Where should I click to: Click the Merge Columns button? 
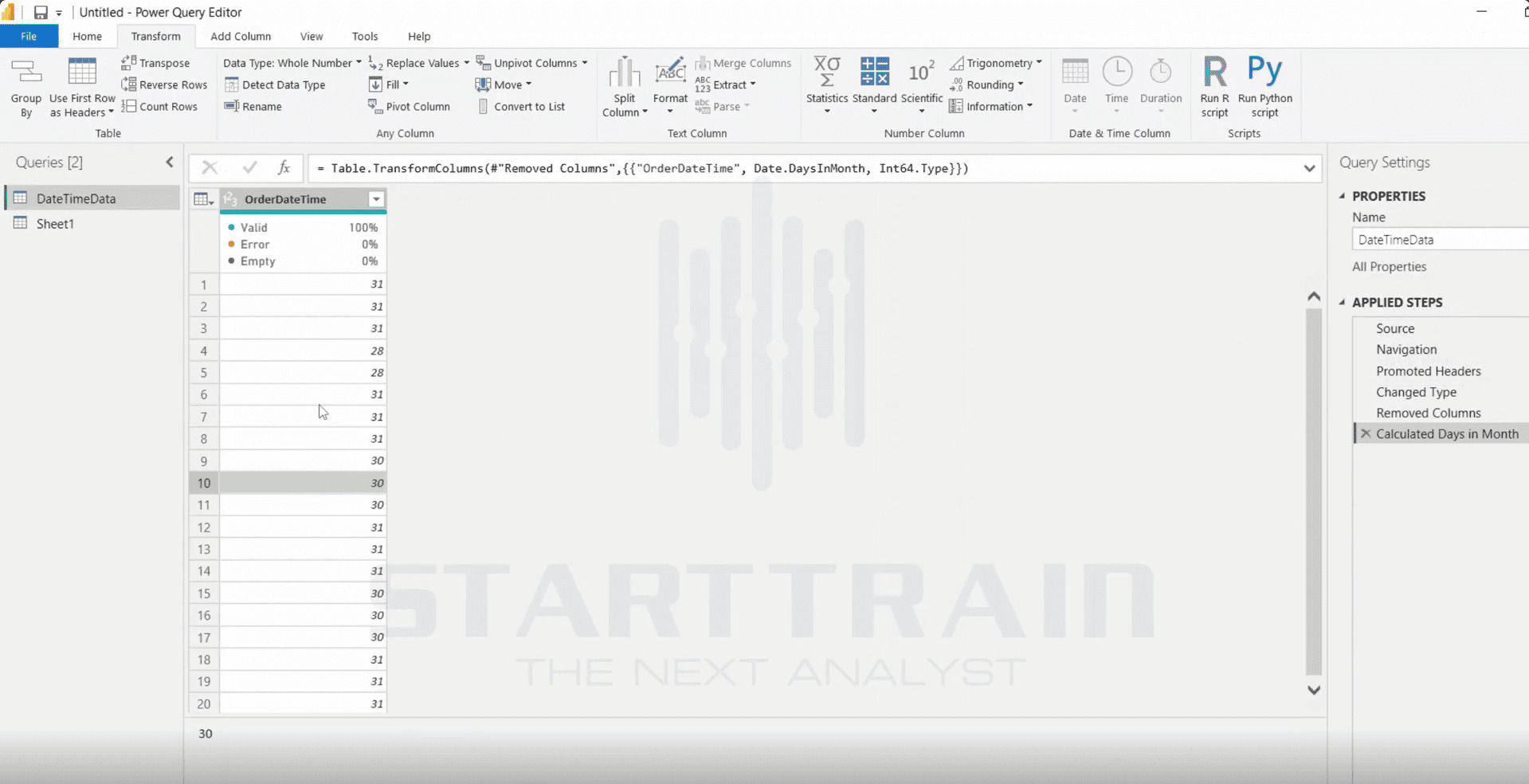(743, 63)
